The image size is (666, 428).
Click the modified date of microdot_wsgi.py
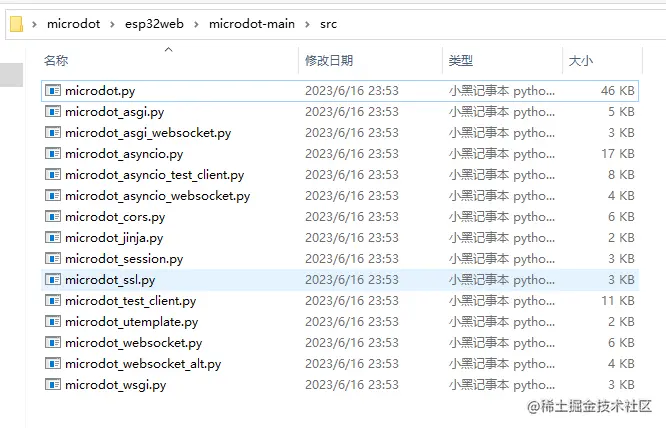[x=352, y=384]
